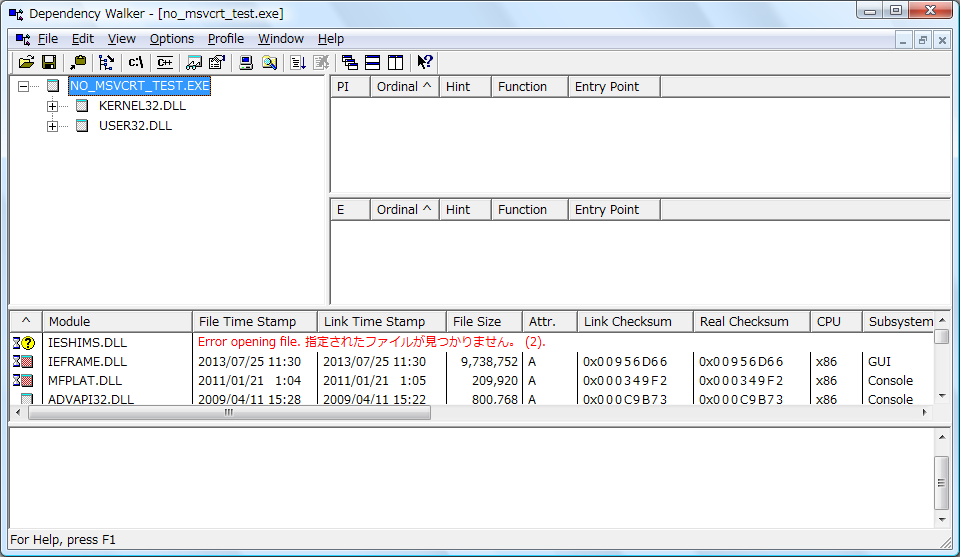
Task: Click View Module in External Viewer icon
Action: (x=194, y=62)
